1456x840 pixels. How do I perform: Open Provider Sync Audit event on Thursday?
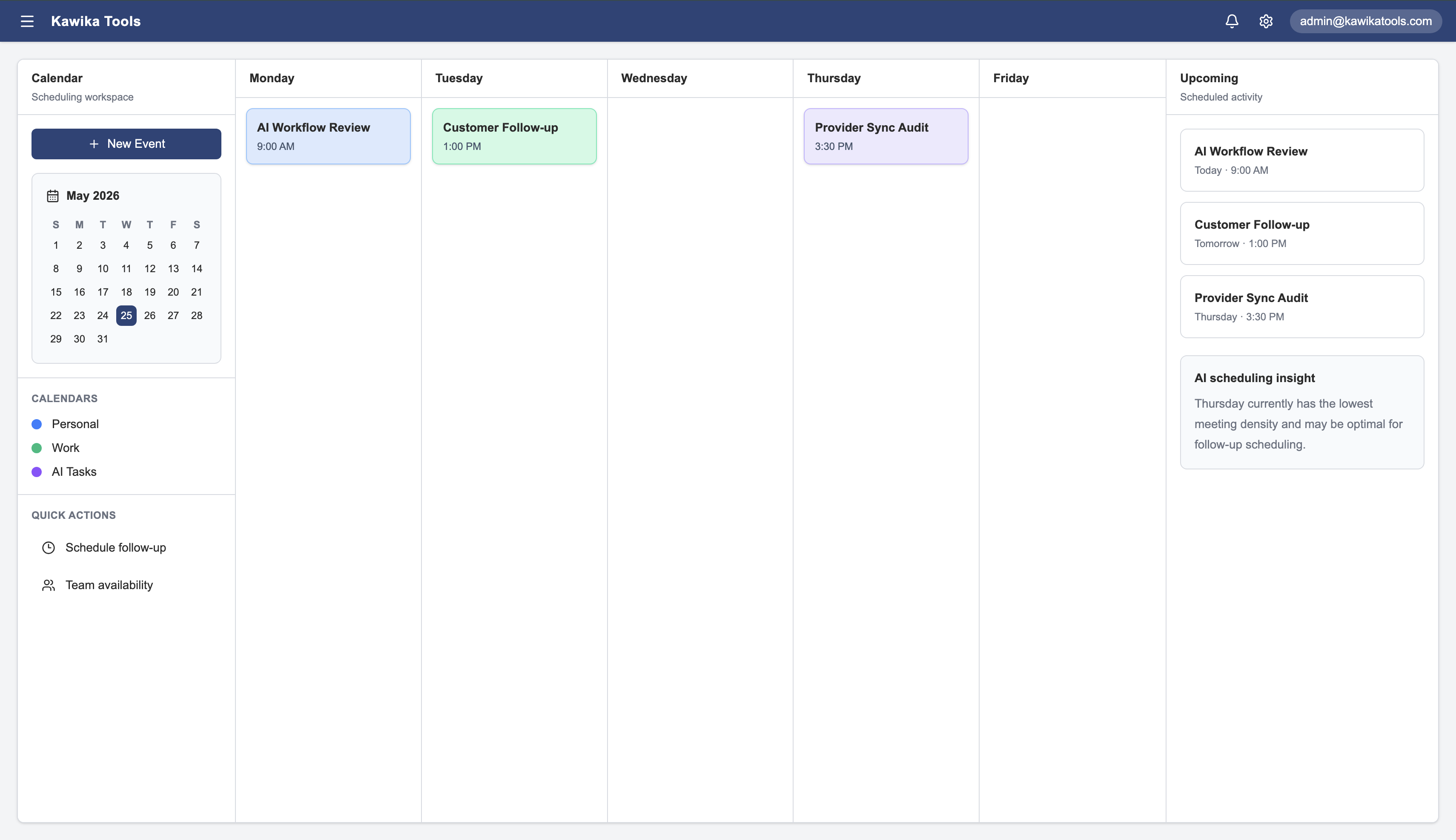tap(886, 136)
